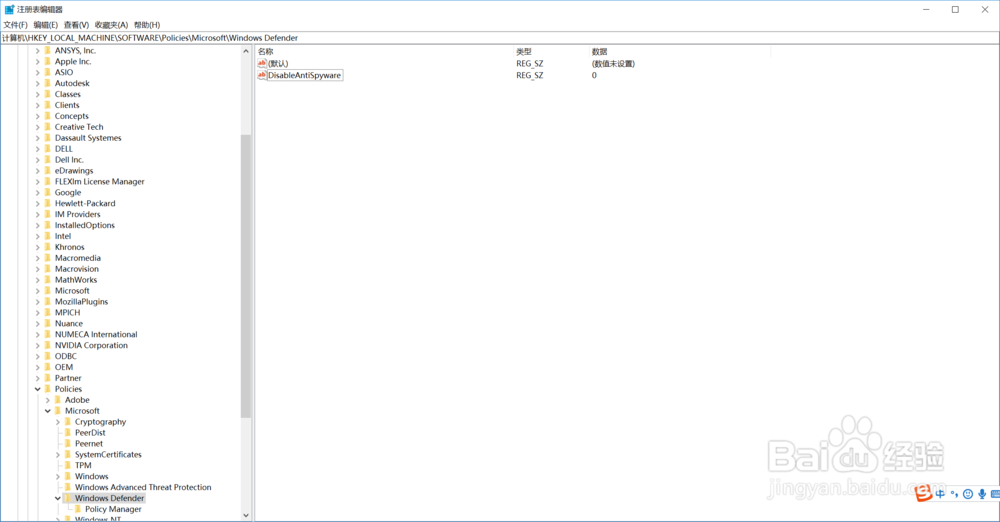Click the Khronos folder icon

tap(48, 247)
